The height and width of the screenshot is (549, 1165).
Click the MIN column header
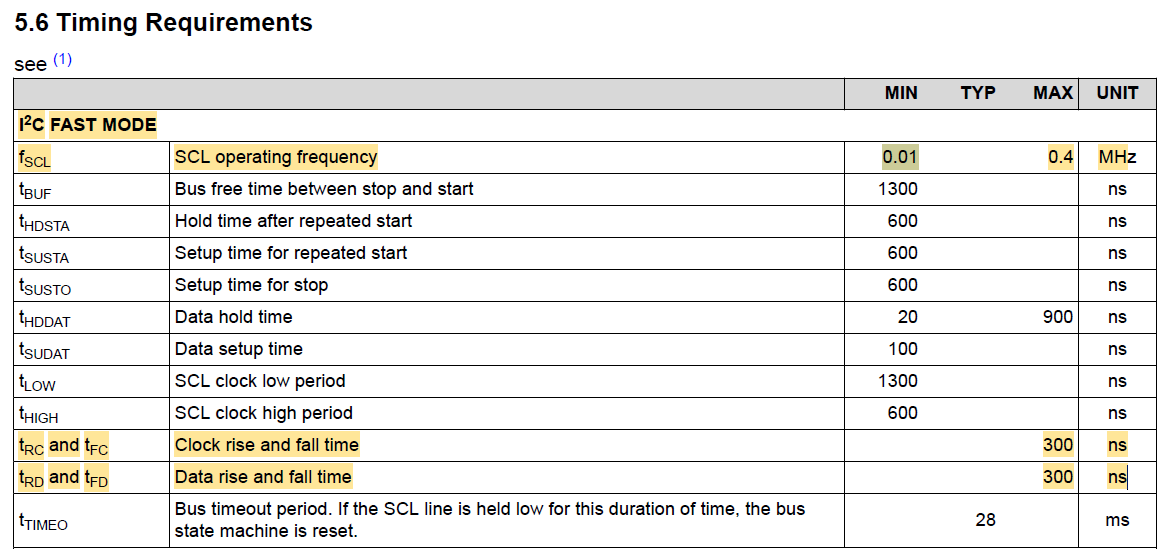[x=901, y=93]
